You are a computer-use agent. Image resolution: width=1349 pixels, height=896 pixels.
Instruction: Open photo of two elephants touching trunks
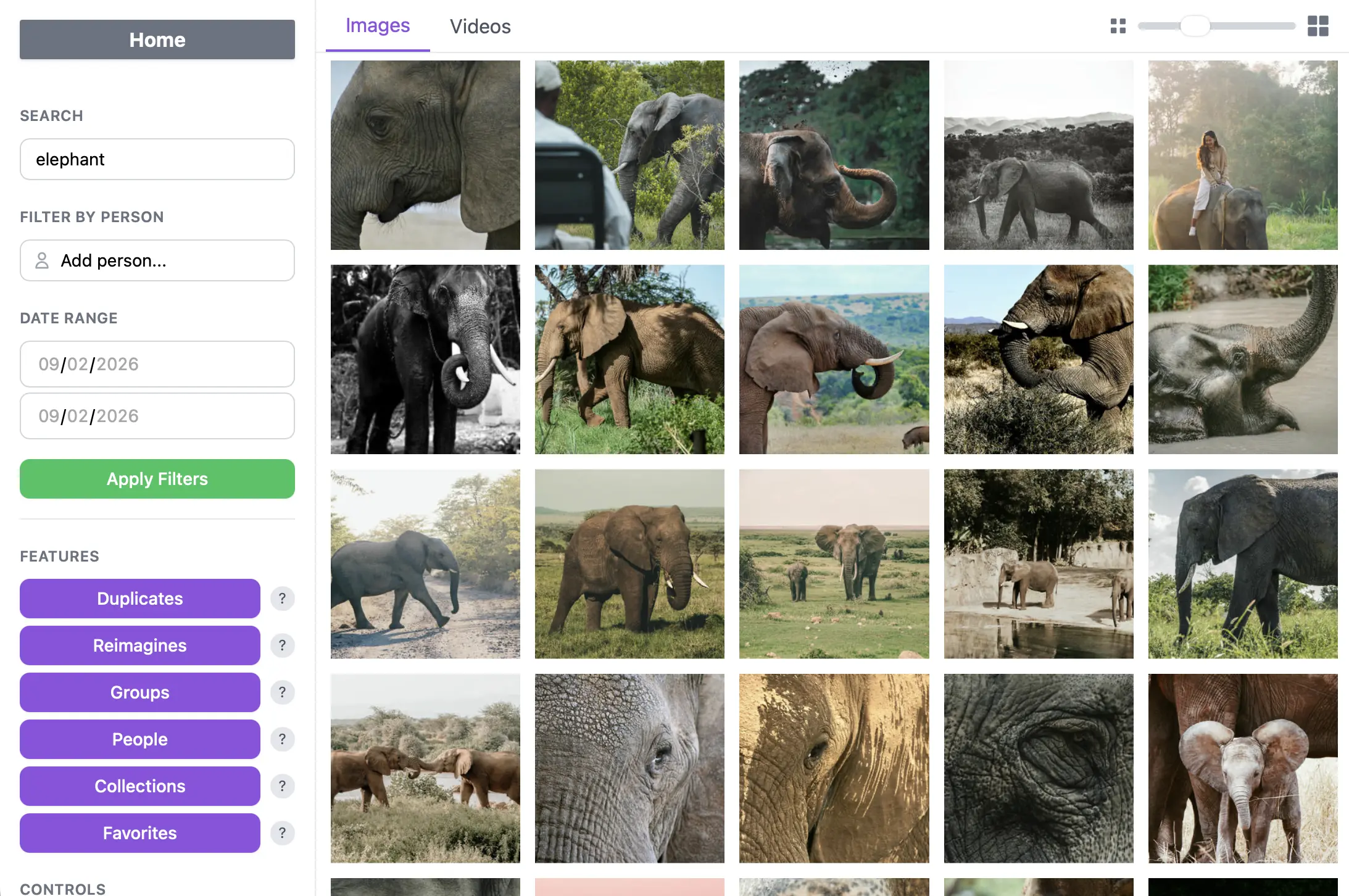(425, 768)
